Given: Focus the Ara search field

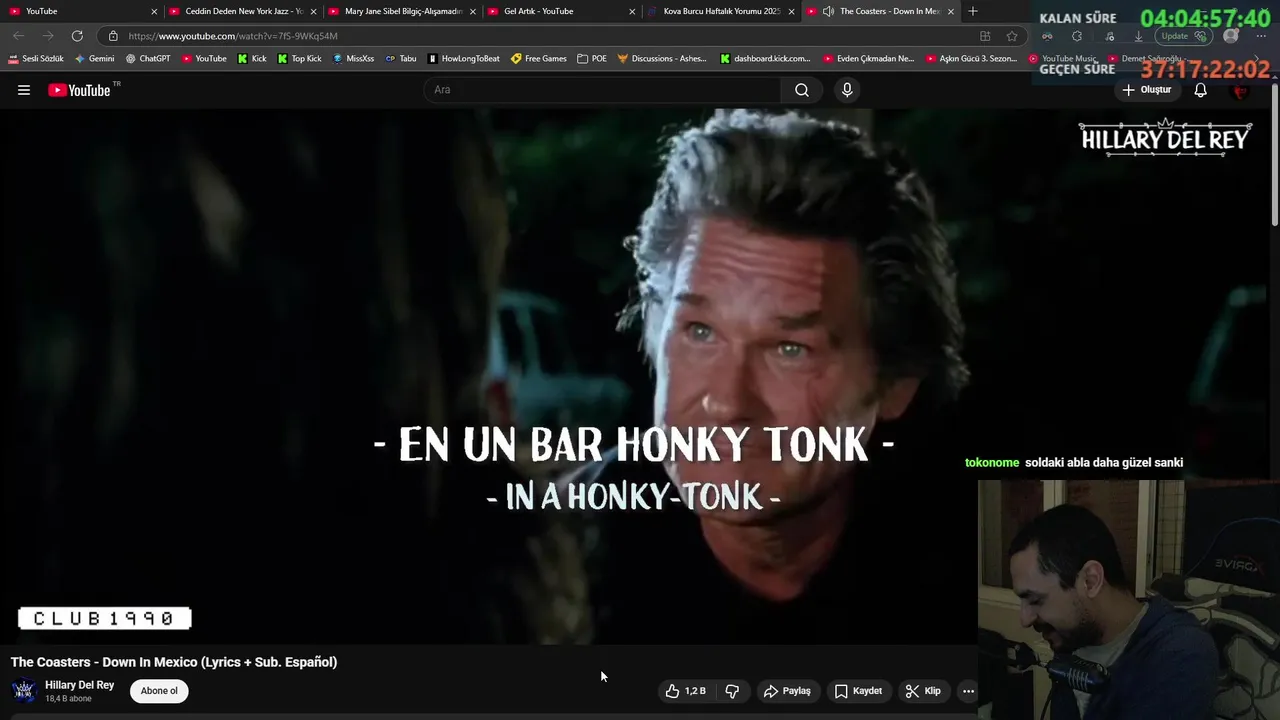Looking at the screenshot, I should 602,90.
